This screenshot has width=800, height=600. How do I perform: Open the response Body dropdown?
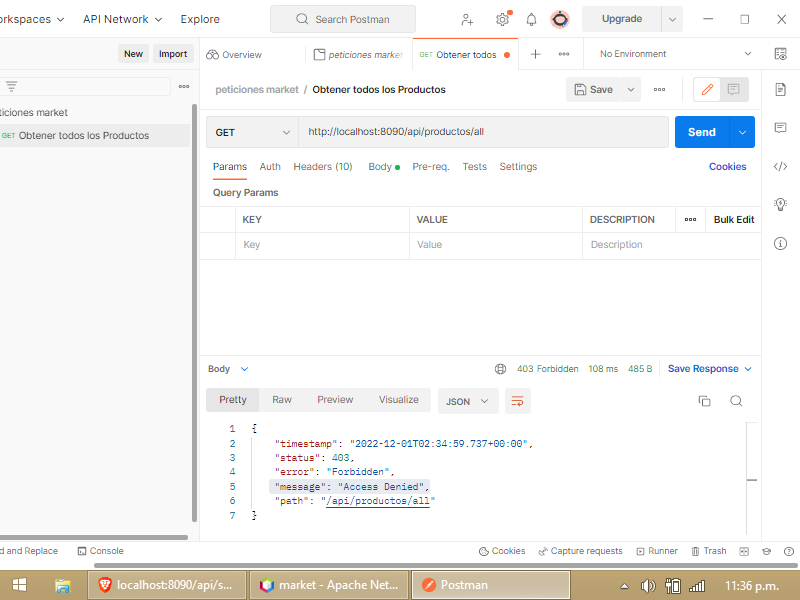coord(228,369)
